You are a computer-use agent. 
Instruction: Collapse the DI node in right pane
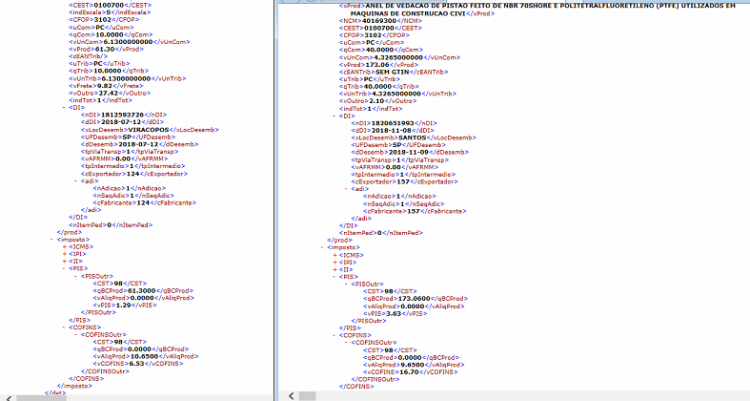click(334, 116)
